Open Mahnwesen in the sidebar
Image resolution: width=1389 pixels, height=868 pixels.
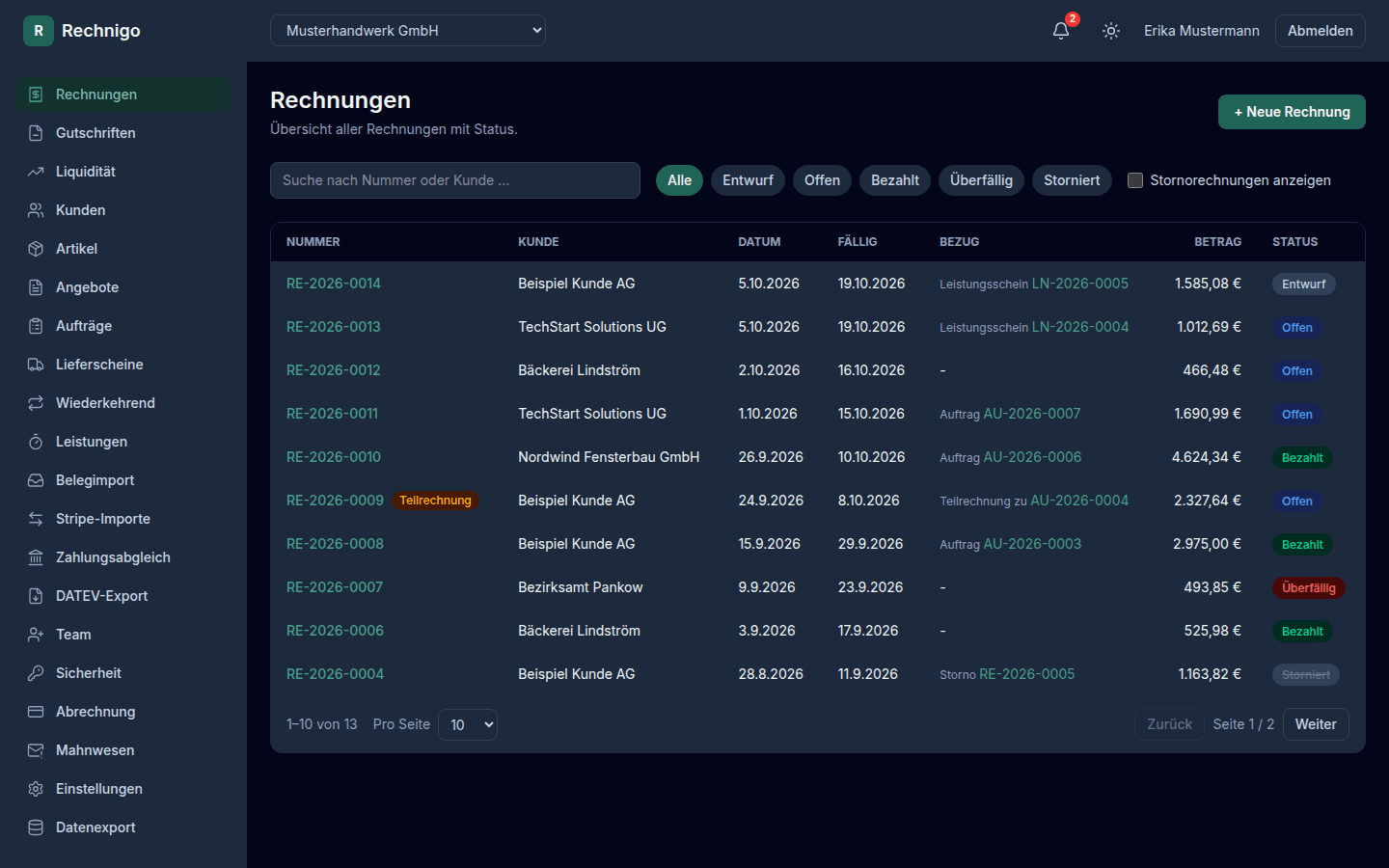123,750
